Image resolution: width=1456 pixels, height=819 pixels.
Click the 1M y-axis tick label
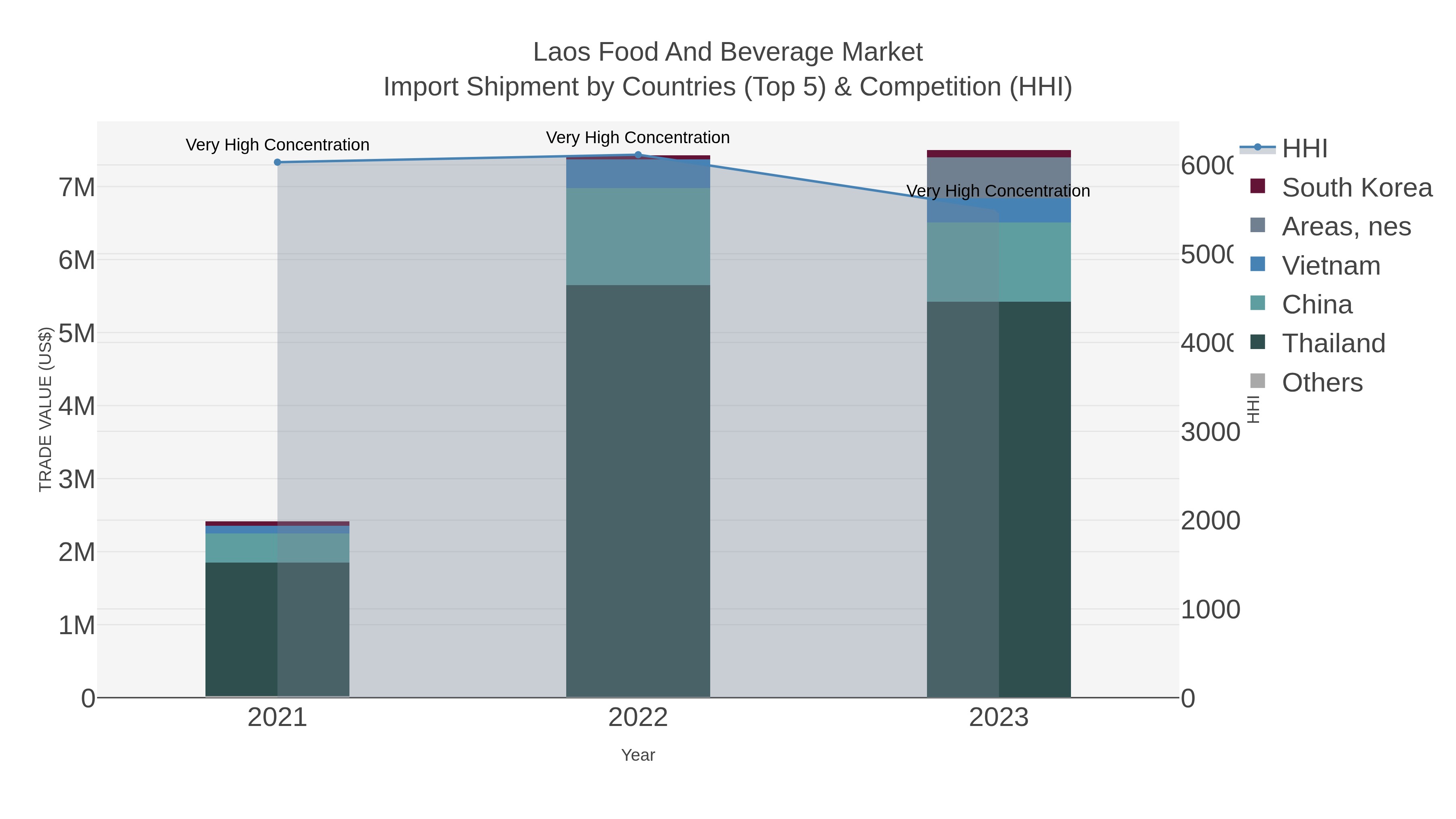pyautogui.click(x=77, y=626)
